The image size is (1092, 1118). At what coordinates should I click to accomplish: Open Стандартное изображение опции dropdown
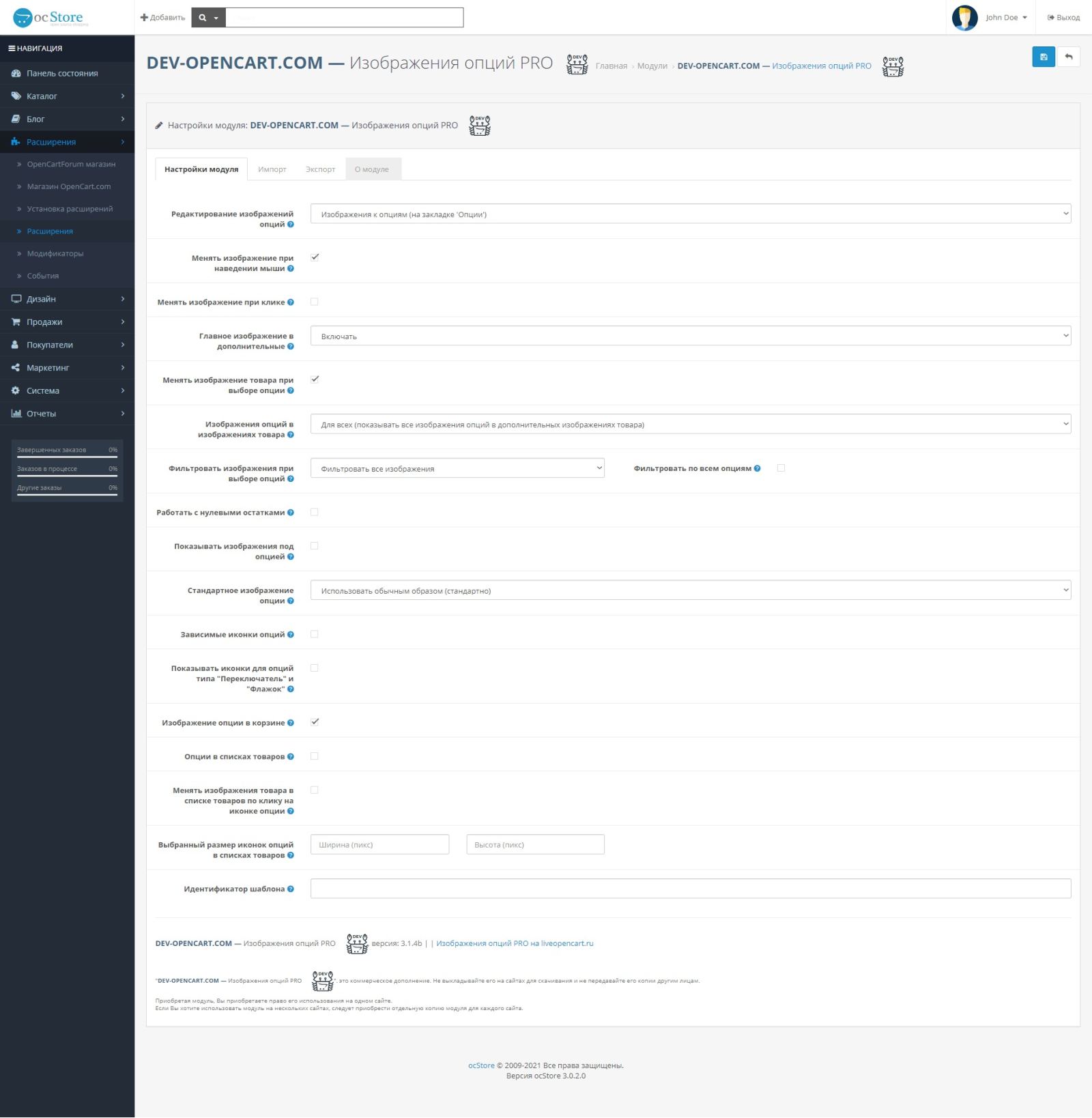pyautogui.click(x=691, y=591)
